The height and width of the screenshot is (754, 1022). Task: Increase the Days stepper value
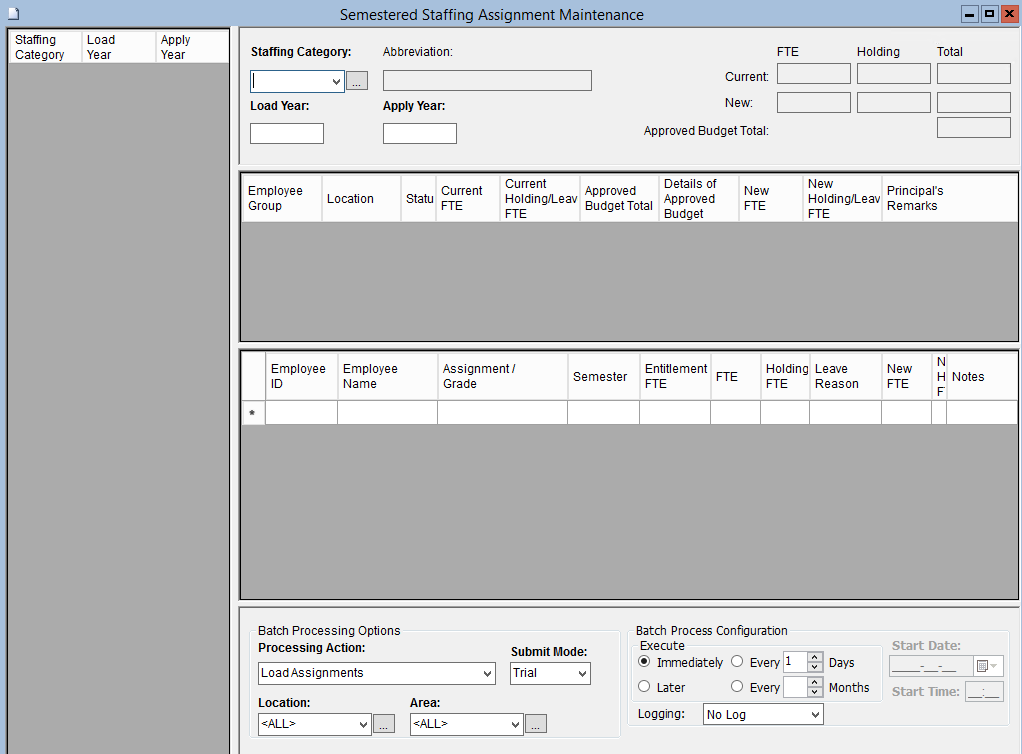pyautogui.click(x=815, y=657)
